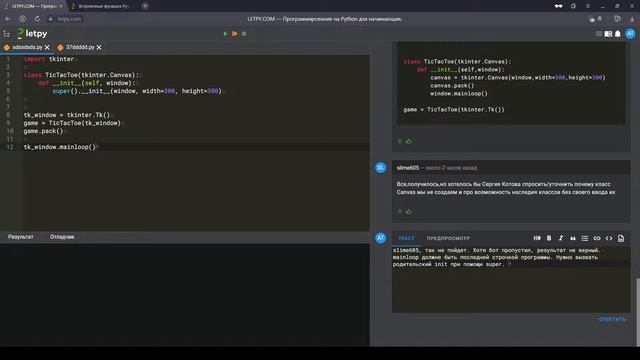
Task: Click the 'import tkinter' code line
Action: pyautogui.click(x=49, y=59)
